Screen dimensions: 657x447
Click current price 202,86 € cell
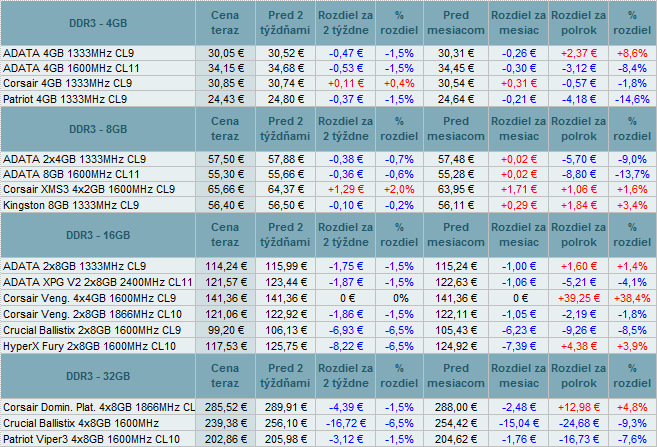tap(226, 439)
